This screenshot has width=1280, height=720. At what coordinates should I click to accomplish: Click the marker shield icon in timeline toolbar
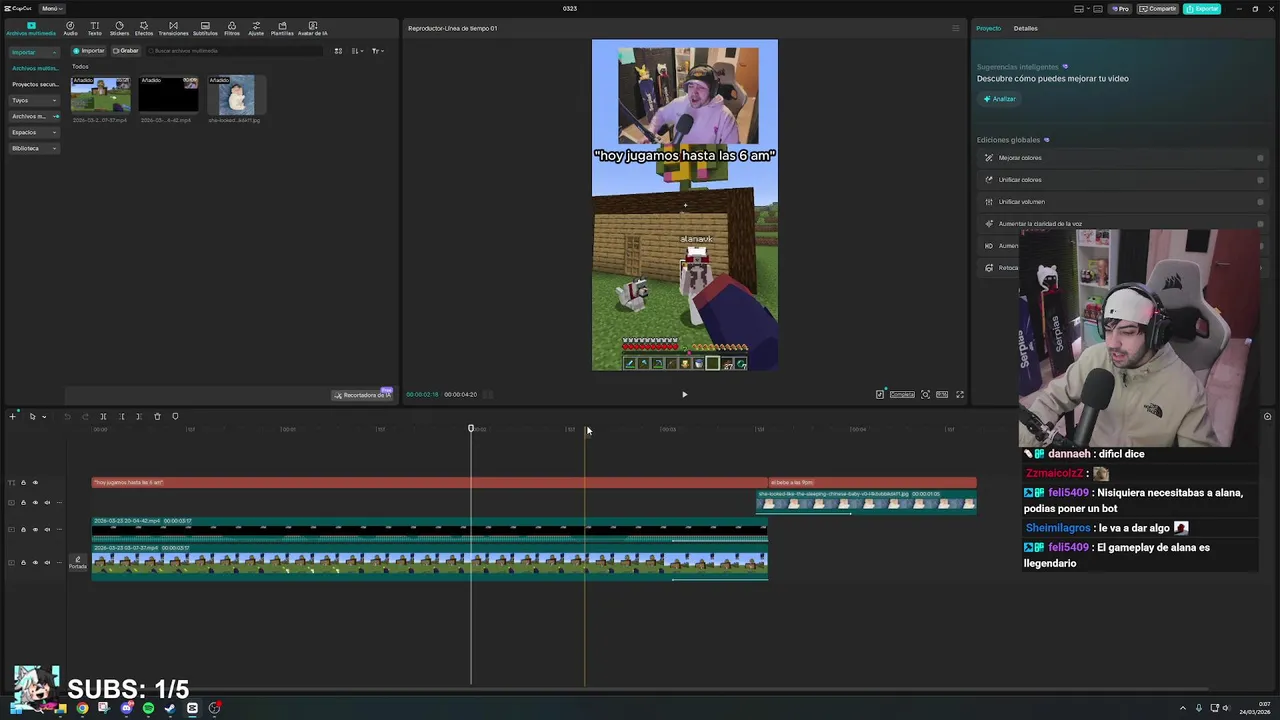click(x=175, y=416)
